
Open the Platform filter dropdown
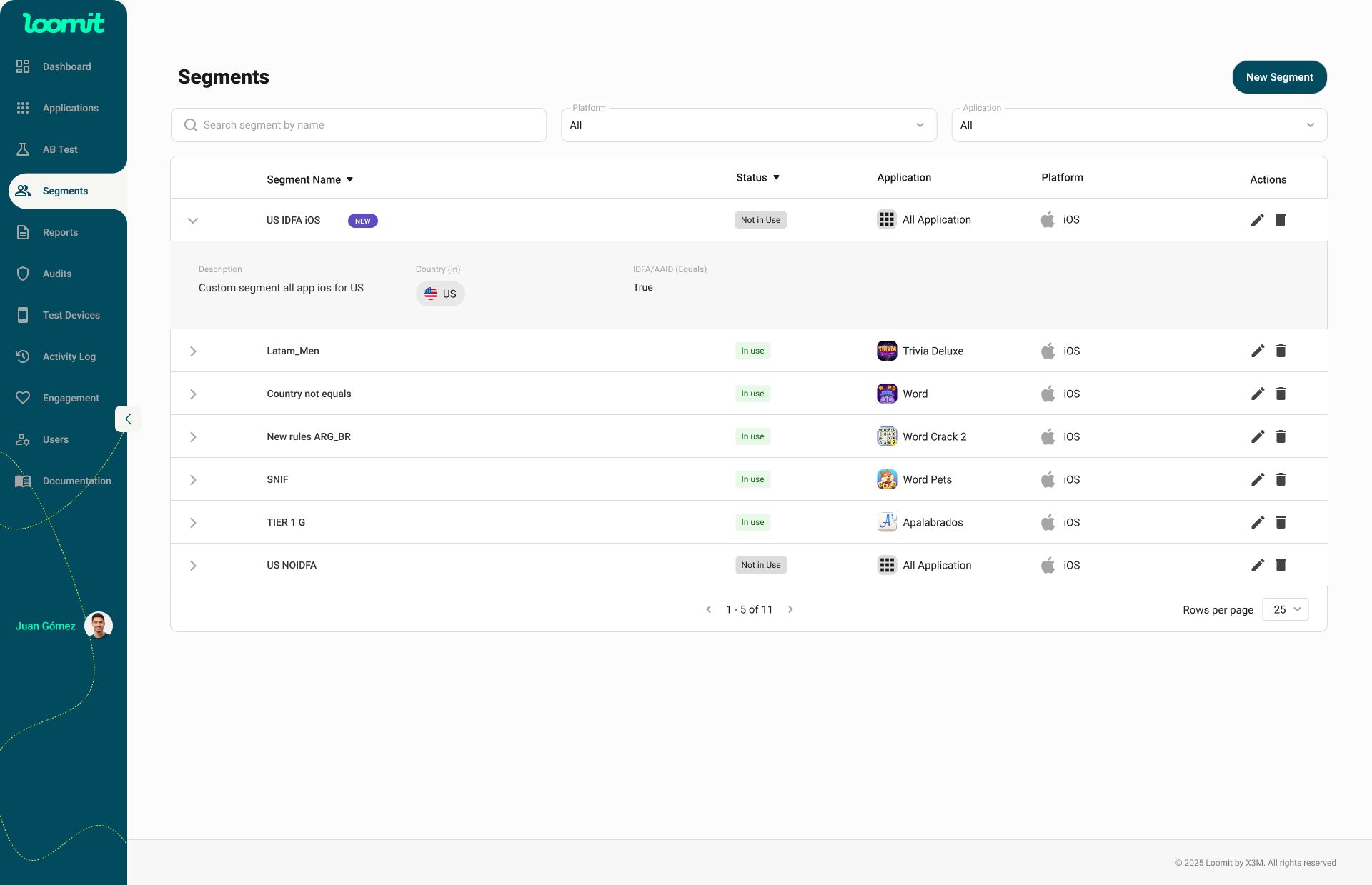click(x=748, y=125)
